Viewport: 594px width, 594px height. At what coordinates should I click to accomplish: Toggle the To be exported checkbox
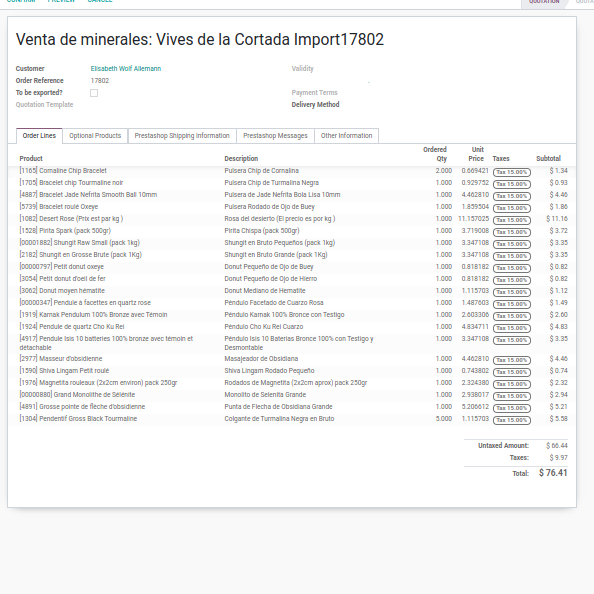tap(94, 93)
